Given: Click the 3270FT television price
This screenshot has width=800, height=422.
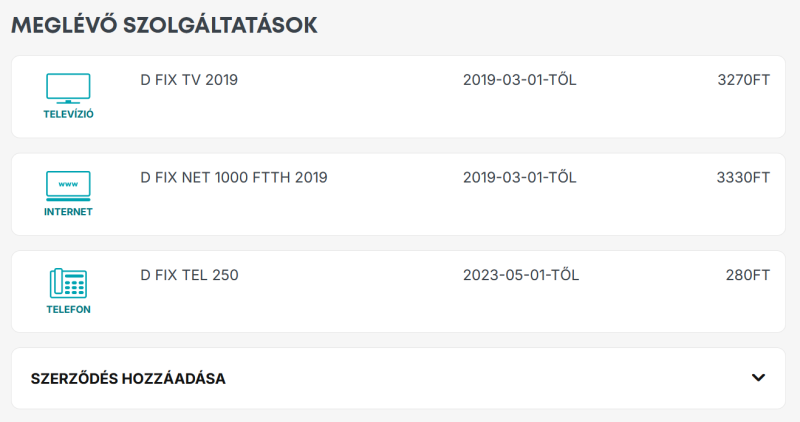Looking at the screenshot, I should coord(743,80).
